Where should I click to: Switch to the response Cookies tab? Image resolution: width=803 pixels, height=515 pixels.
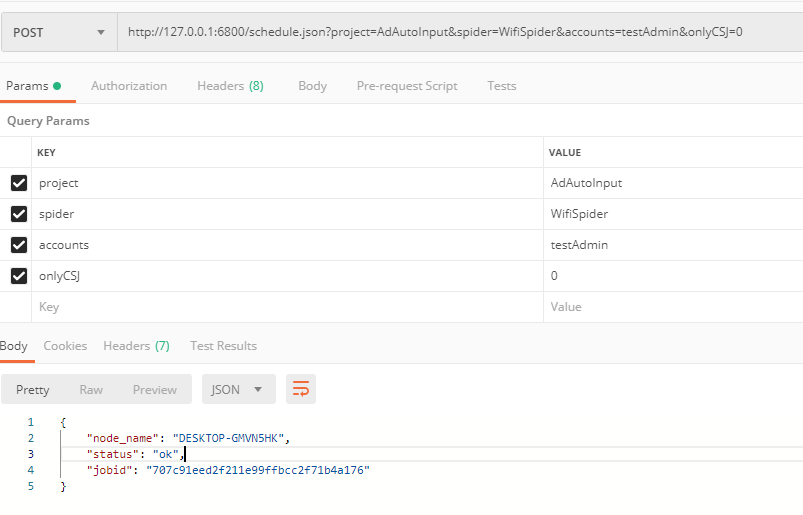(65, 346)
